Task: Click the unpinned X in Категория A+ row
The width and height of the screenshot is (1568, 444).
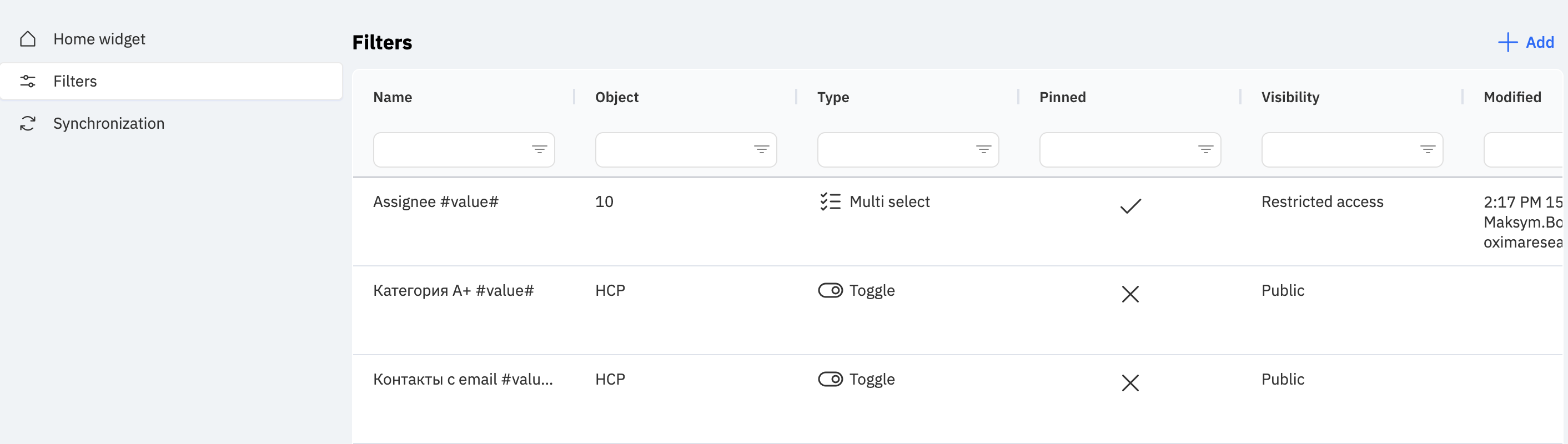Action: pos(1130,294)
